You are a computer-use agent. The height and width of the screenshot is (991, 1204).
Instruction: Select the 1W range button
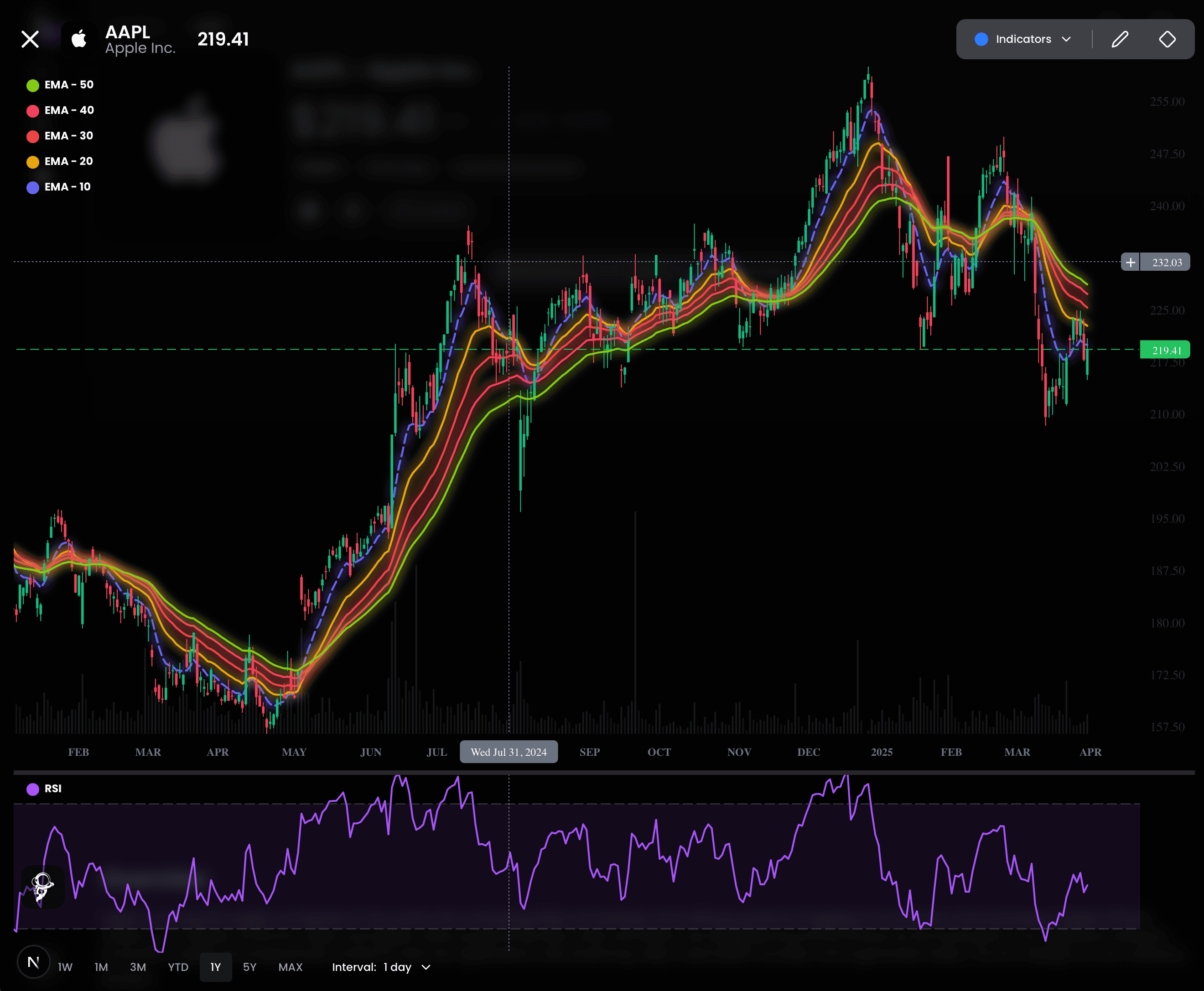click(65, 968)
